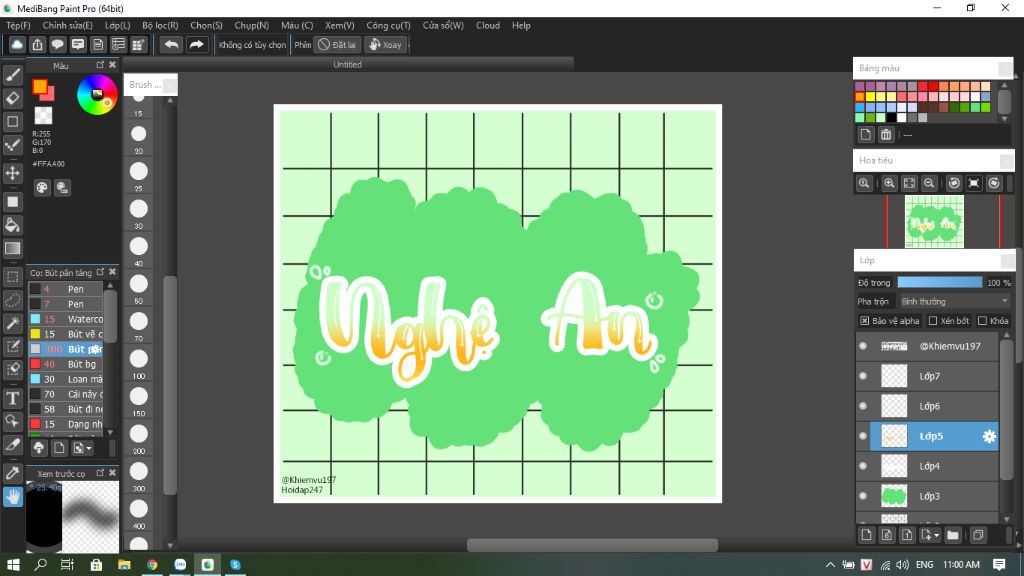This screenshot has height=576, width=1024.
Task: Select the Eyedropper tool
Action: (x=12, y=473)
